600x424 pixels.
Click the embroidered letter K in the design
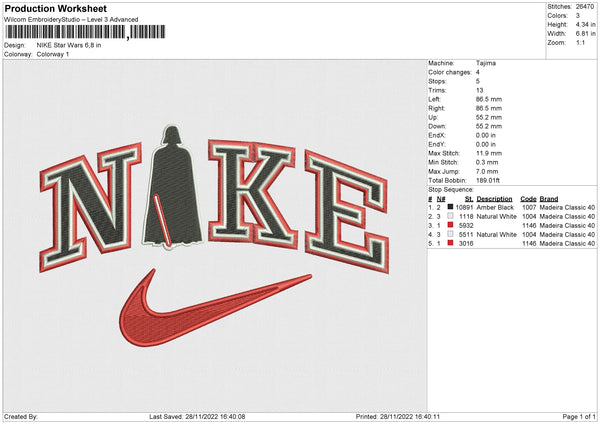[253, 193]
